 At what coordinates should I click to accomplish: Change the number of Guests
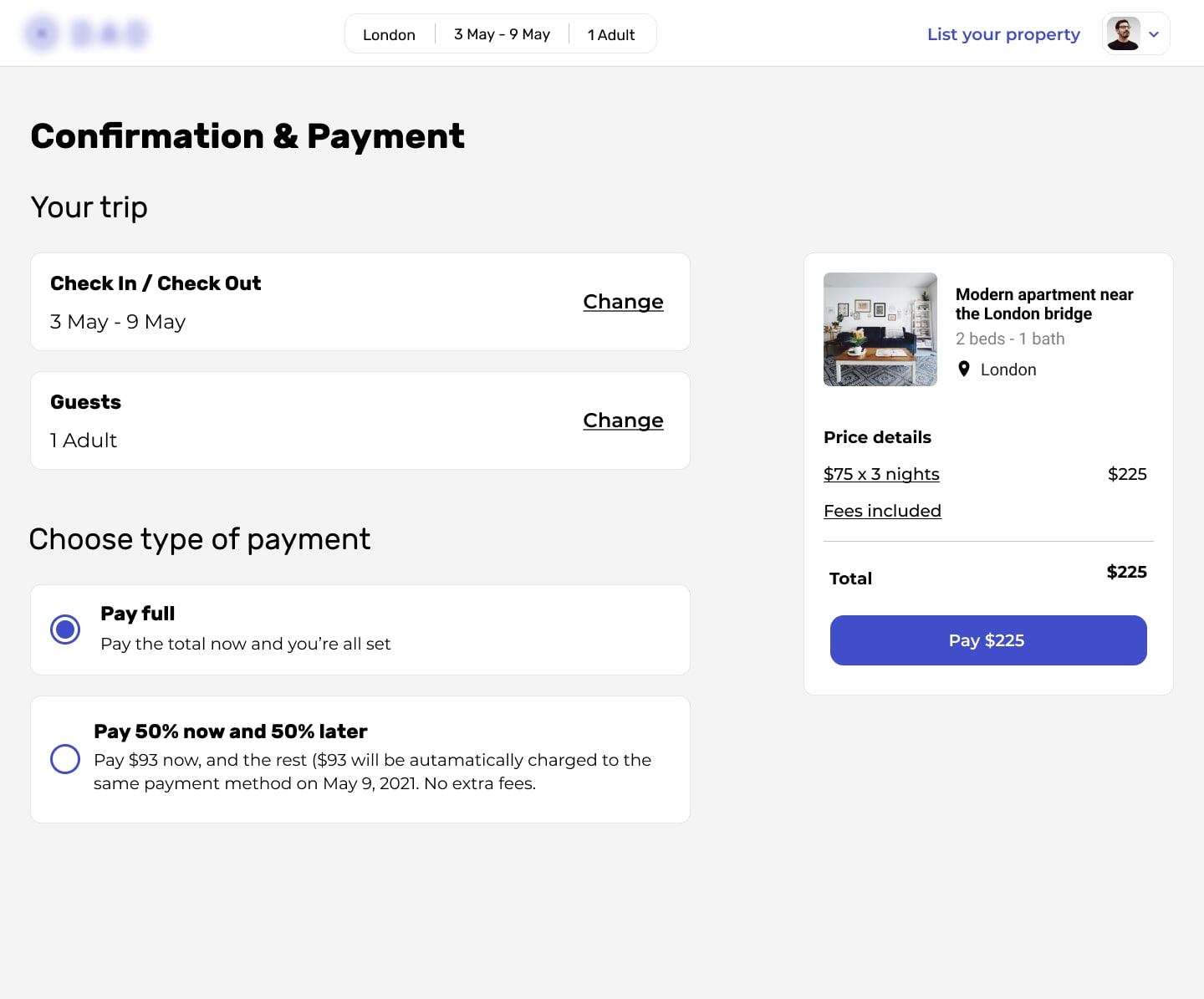[623, 420]
